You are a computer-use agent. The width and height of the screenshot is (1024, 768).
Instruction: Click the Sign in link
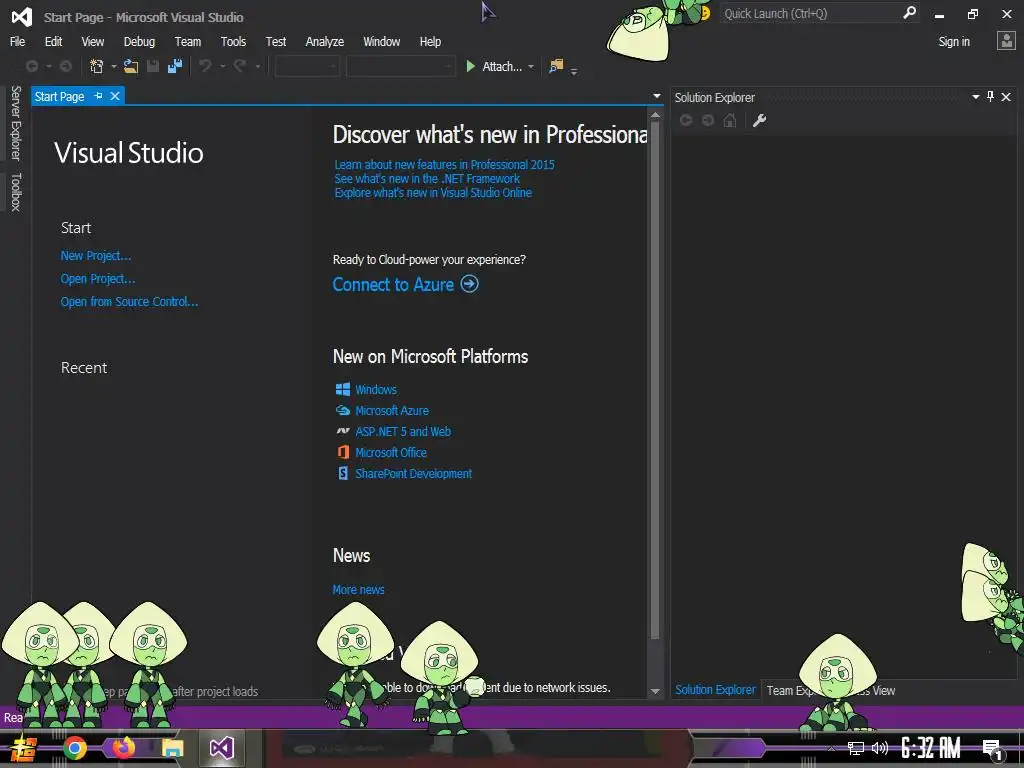point(954,41)
